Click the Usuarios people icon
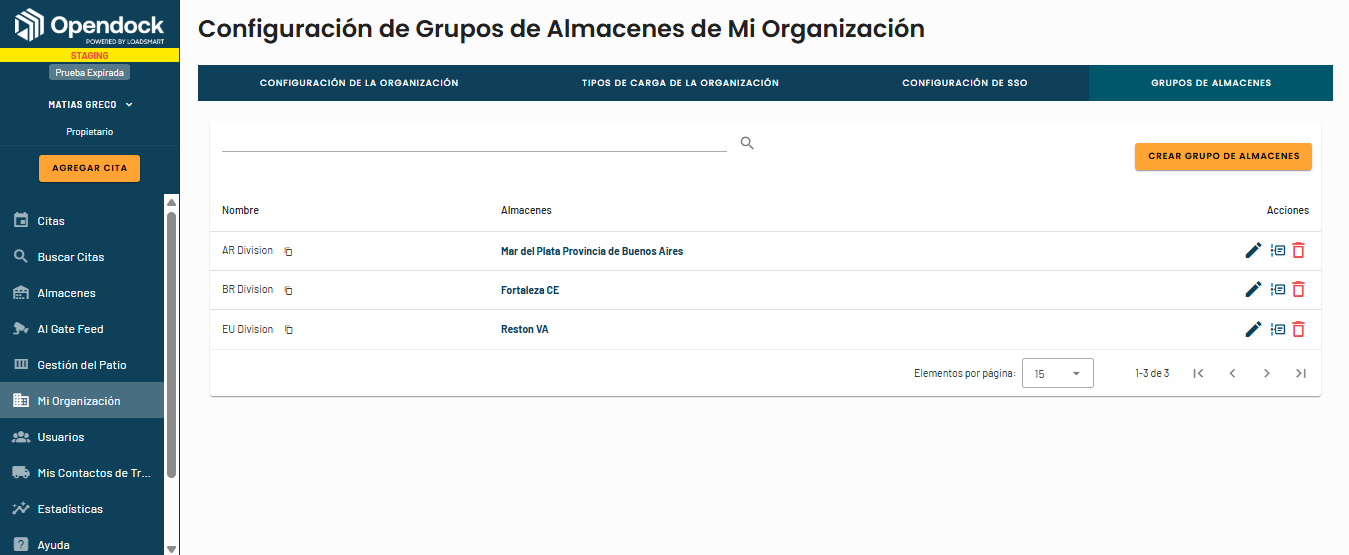Image resolution: width=1349 pixels, height=555 pixels. [x=20, y=436]
